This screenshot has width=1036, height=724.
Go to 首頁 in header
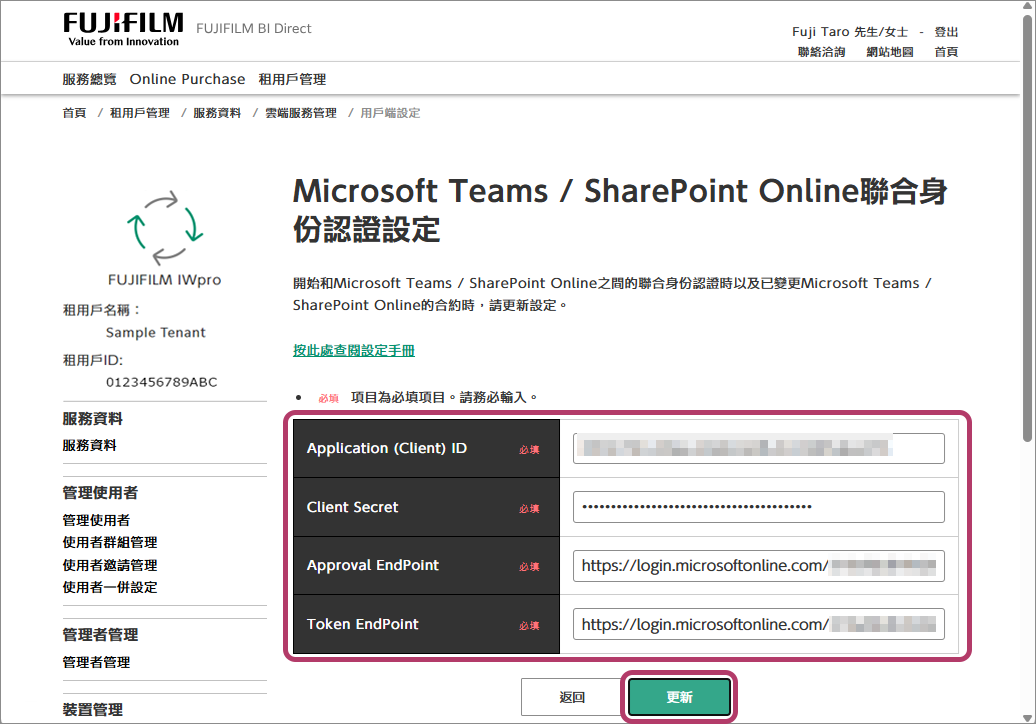click(946, 52)
